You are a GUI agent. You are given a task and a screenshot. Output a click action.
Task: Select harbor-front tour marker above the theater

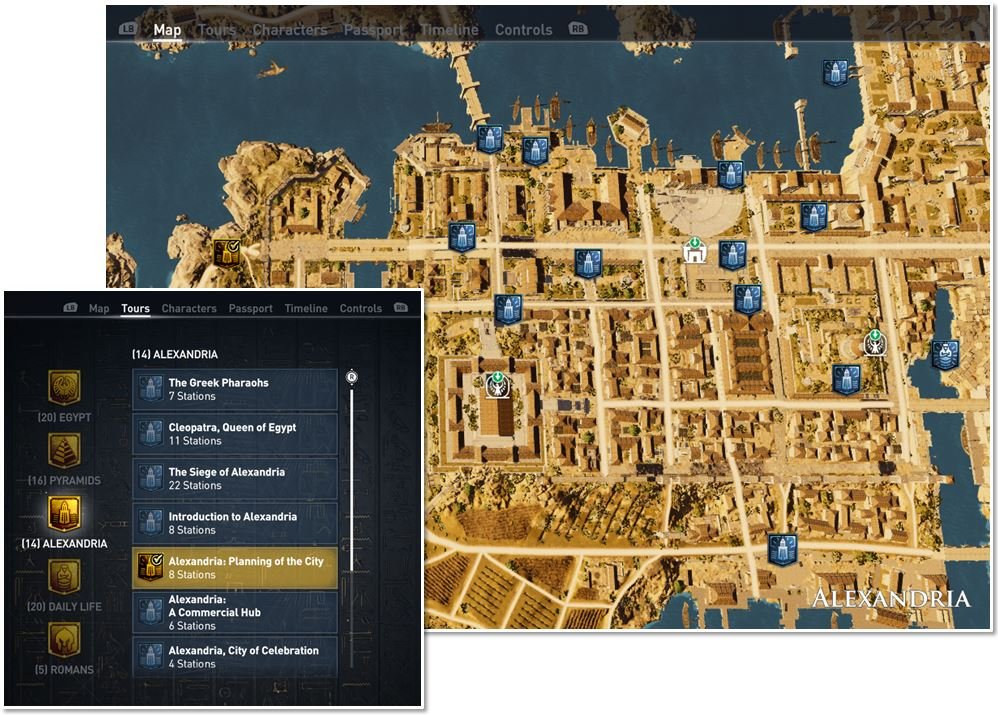(730, 174)
